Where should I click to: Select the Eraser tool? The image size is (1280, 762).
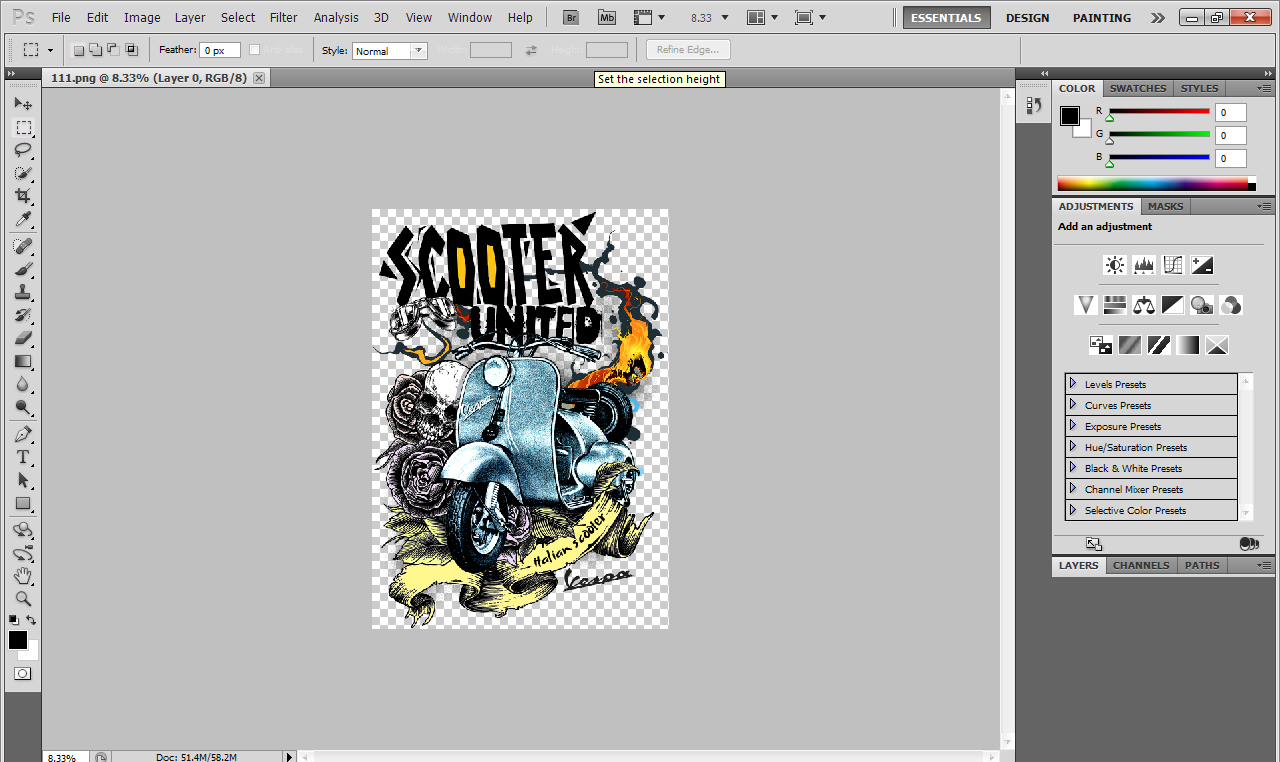23,338
